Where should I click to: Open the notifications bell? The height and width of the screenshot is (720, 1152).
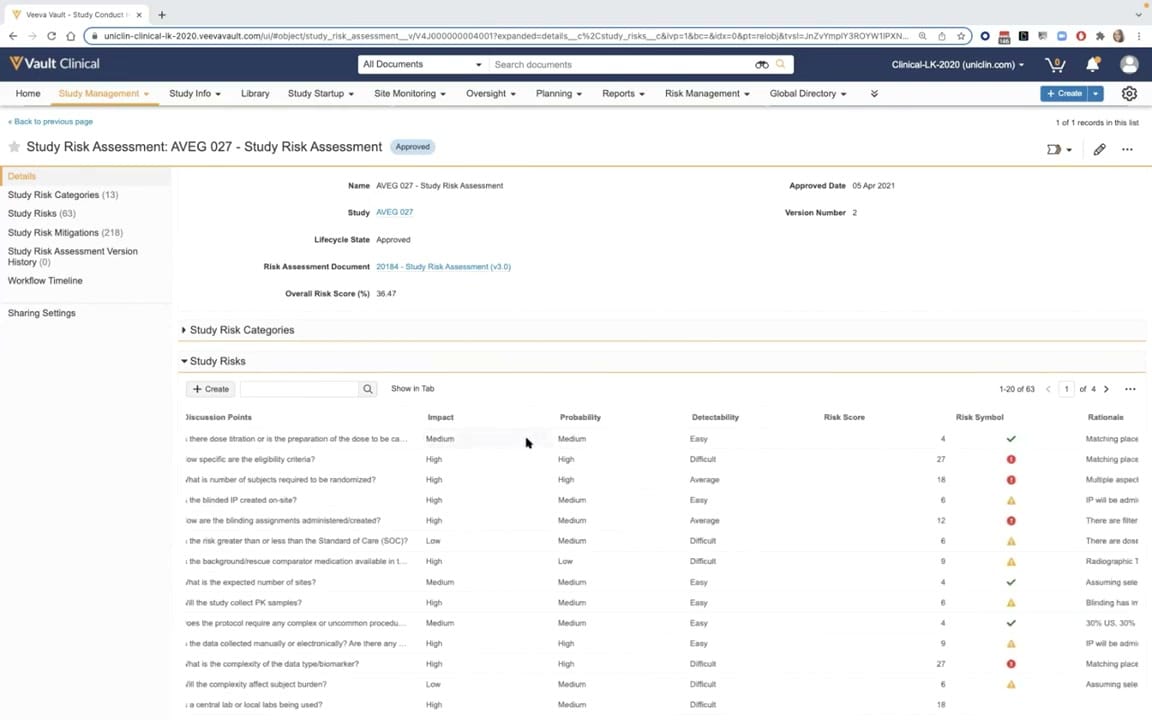tap(1092, 65)
